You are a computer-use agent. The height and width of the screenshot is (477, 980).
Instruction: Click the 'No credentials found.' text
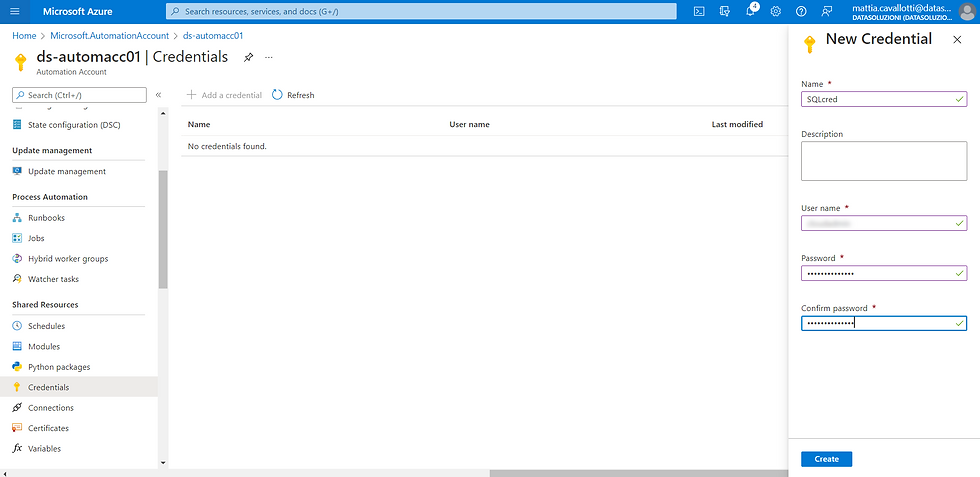(x=227, y=146)
